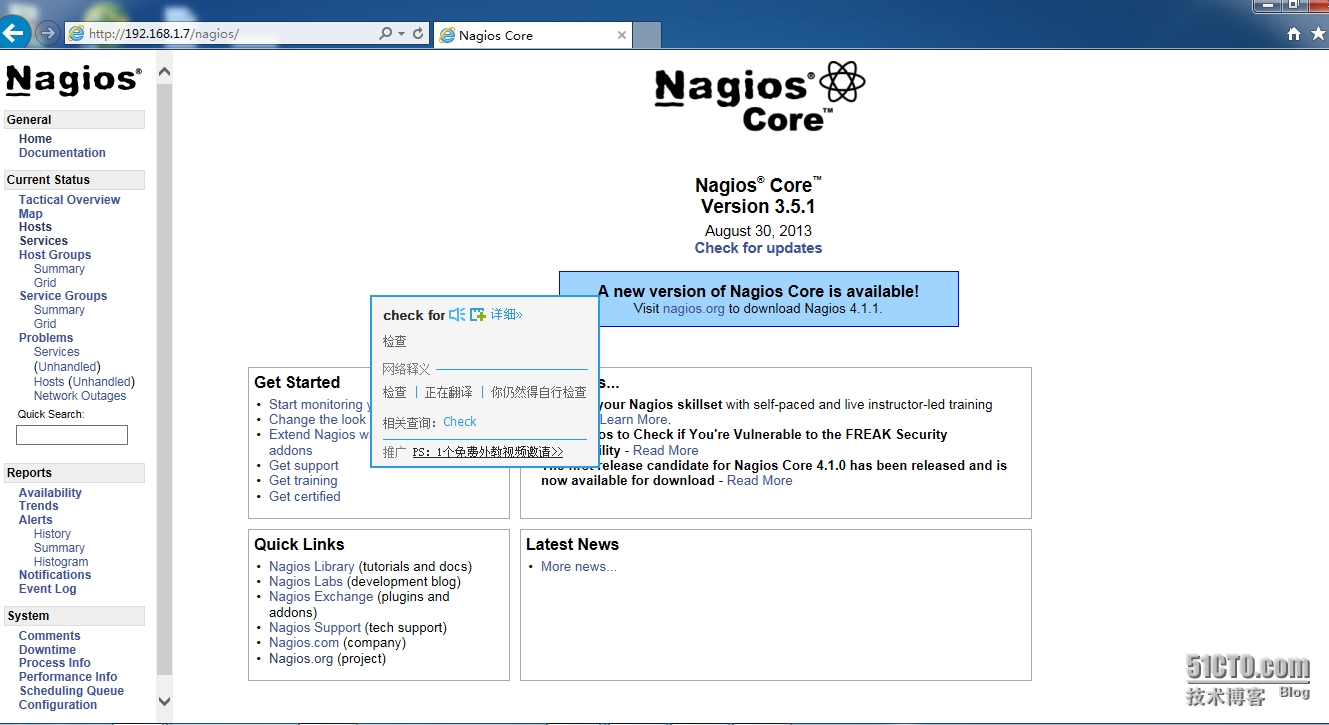Open the 免费外教视频邀请 promo link
Screen dimensions: 1329x725
[488, 452]
